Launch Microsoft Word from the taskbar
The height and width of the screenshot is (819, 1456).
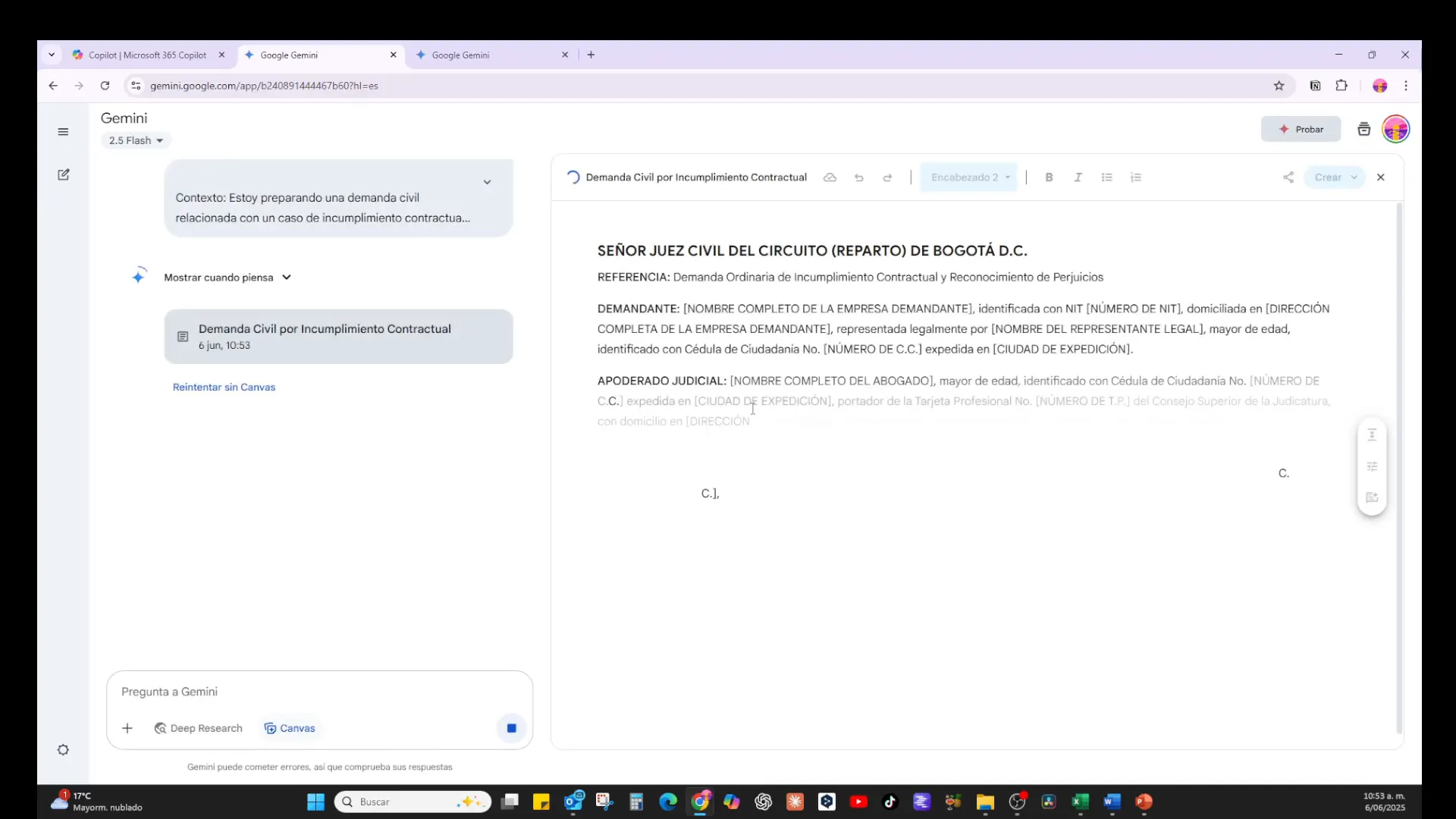click(1112, 801)
